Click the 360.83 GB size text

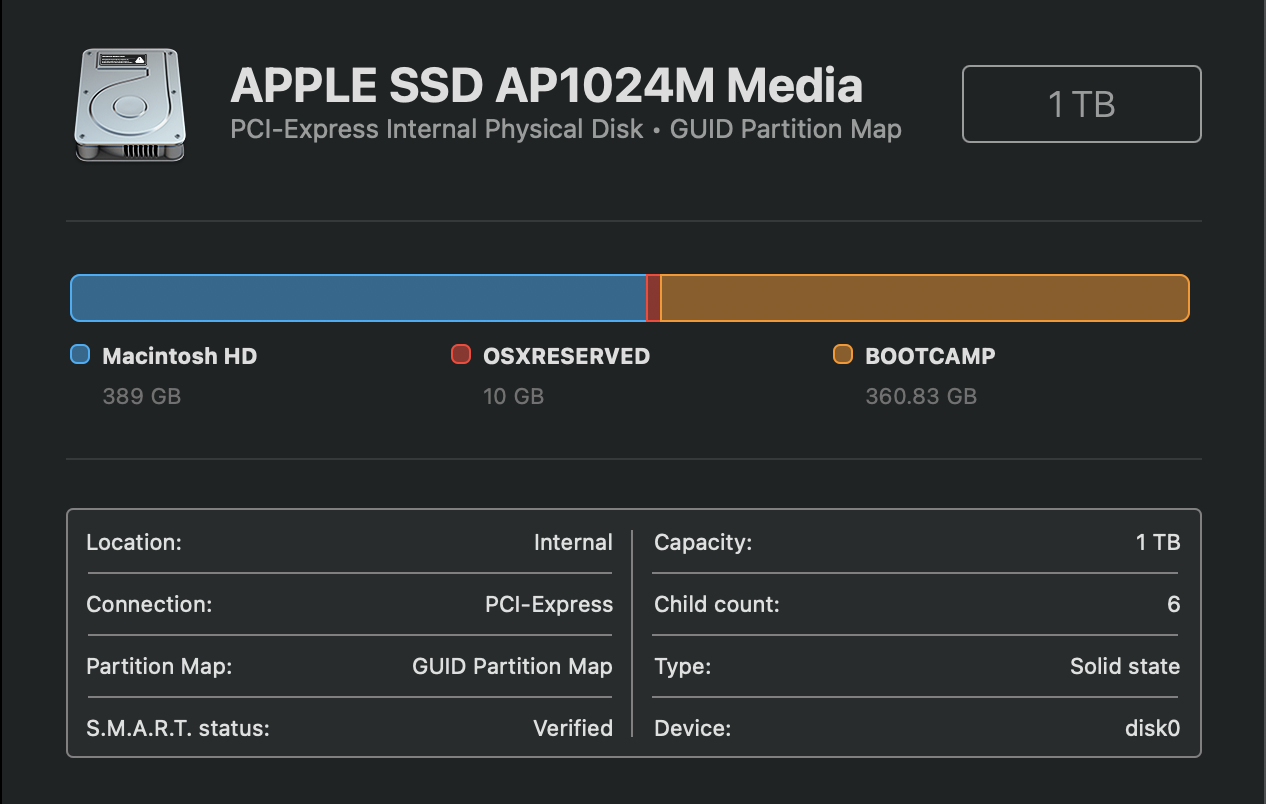921,397
